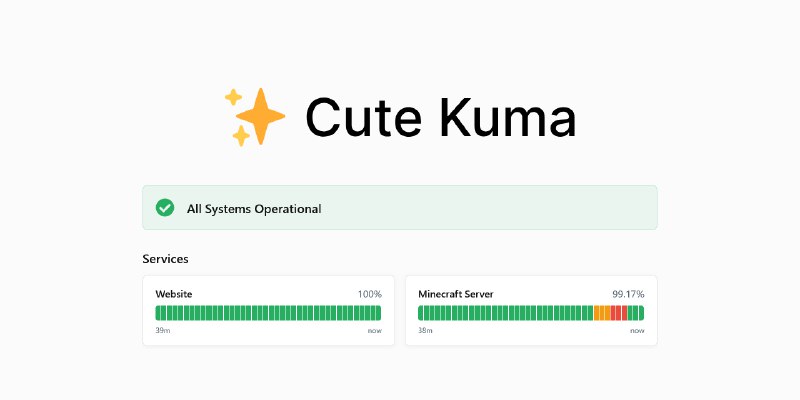
Task: Click the 38m time label under Minecraft Server
Action: 424,330
